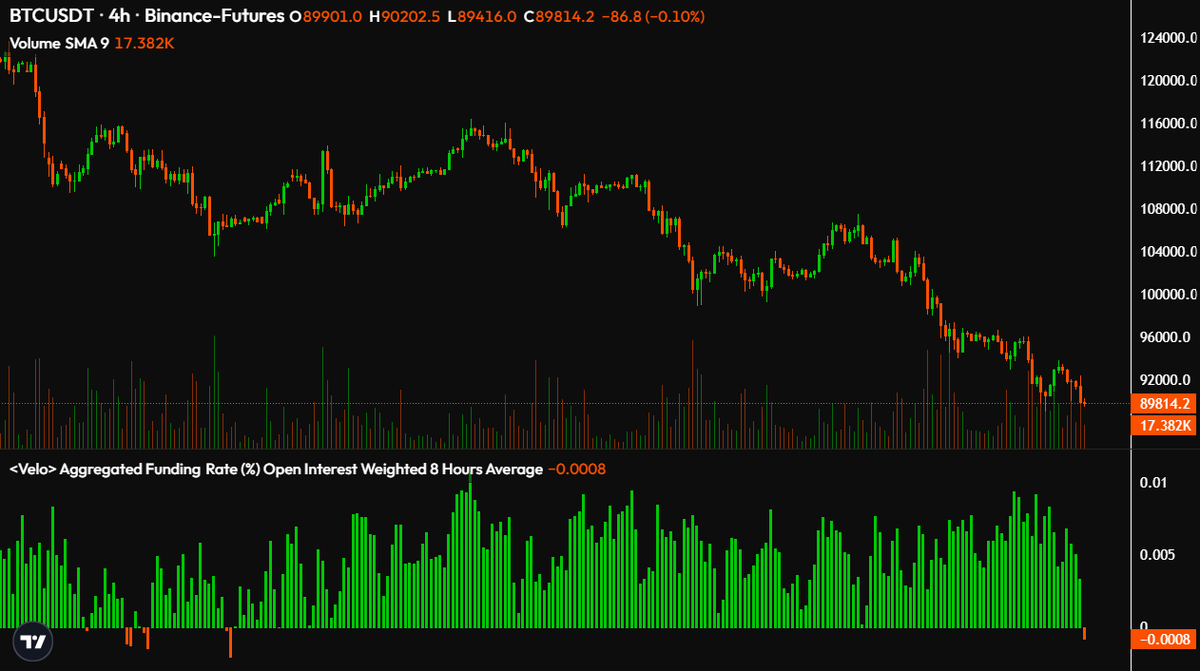The image size is (1200, 671).
Task: Click the change value −86.8 (−0.10%)
Action: (x=652, y=17)
